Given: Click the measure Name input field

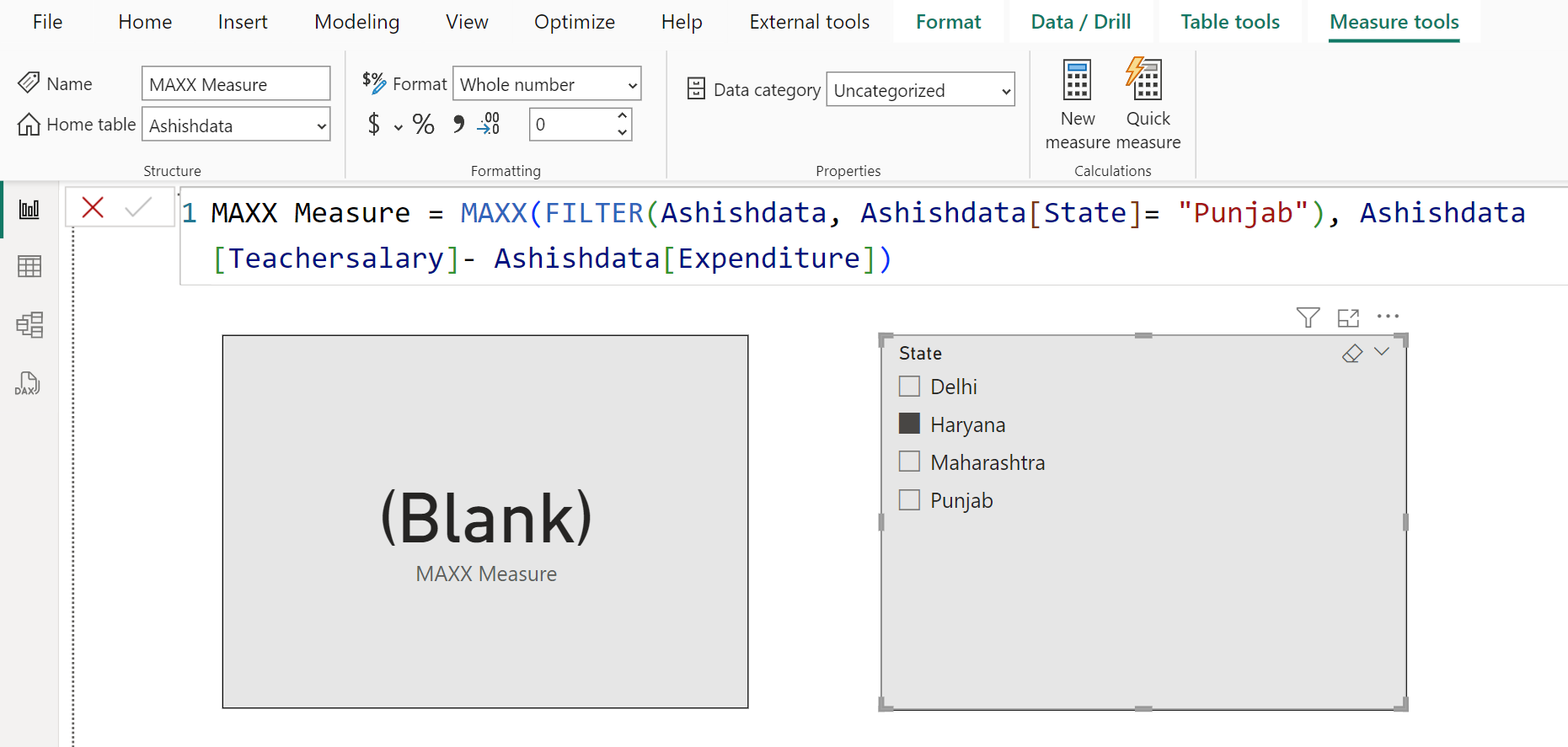Looking at the screenshot, I should coord(235,84).
